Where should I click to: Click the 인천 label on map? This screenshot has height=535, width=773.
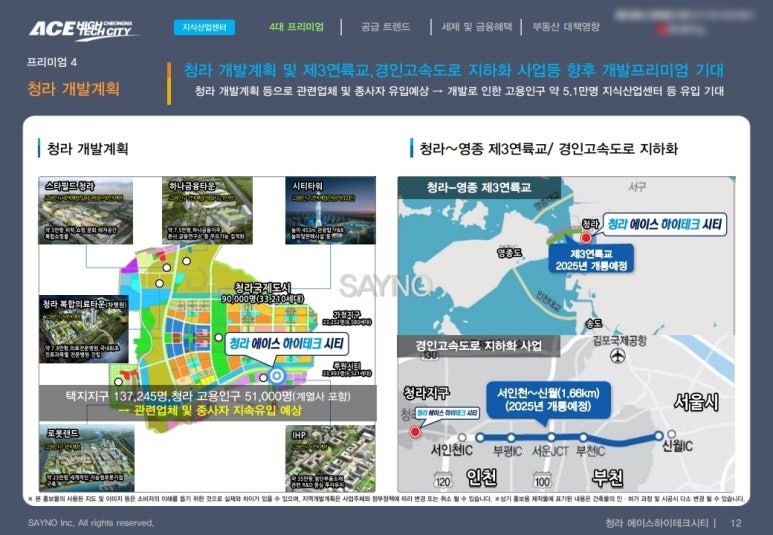pyautogui.click(x=481, y=477)
